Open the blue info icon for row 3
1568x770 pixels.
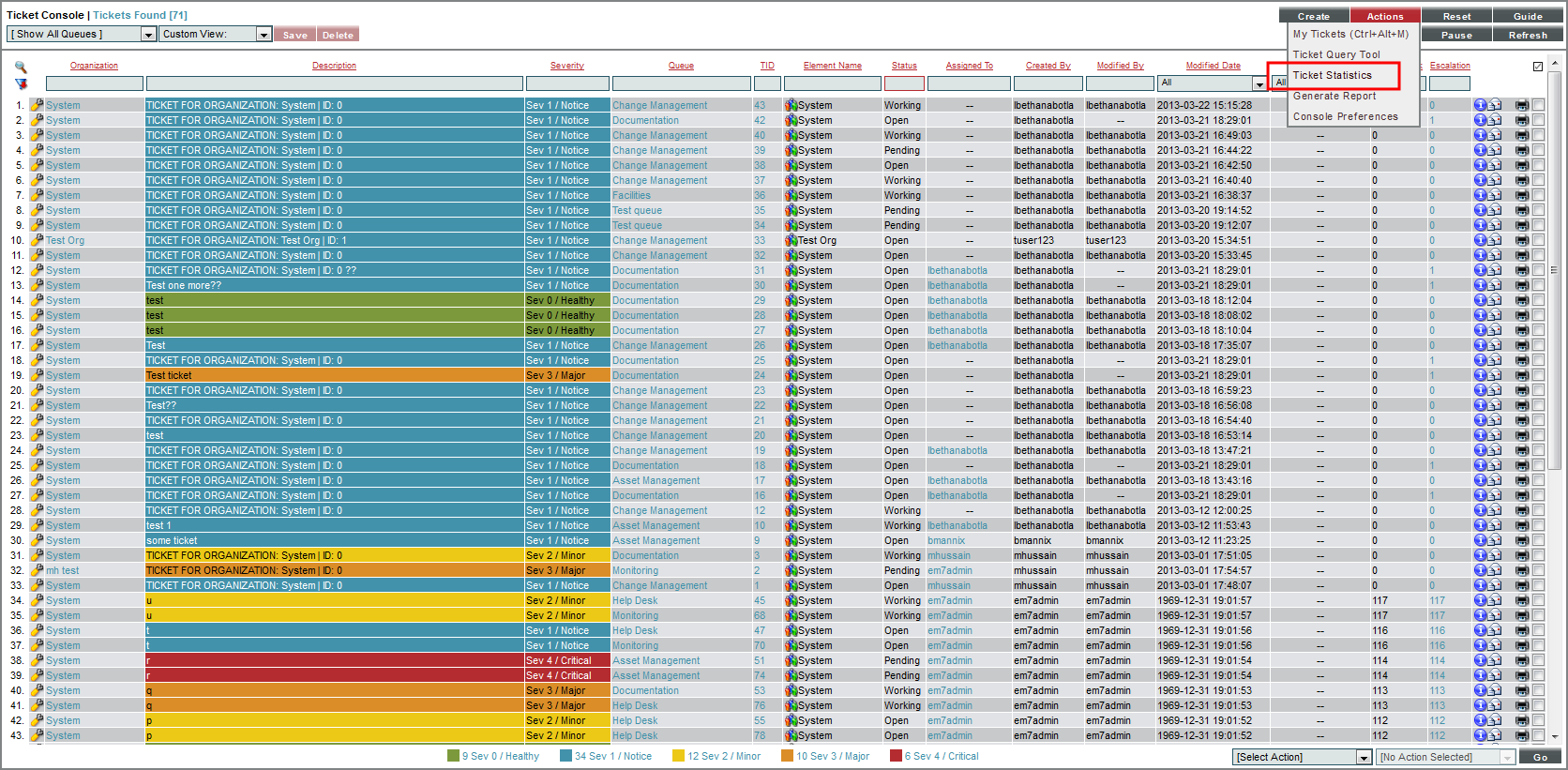tap(1480, 135)
